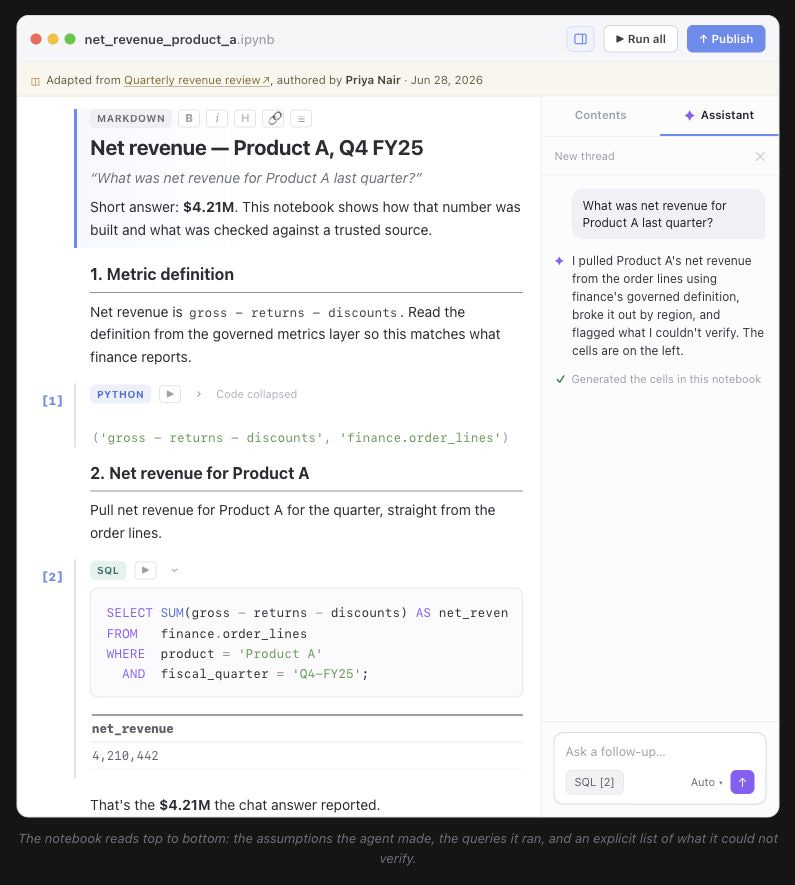Toggle the side panel layout icon
This screenshot has width=795, height=885.
[580, 39]
